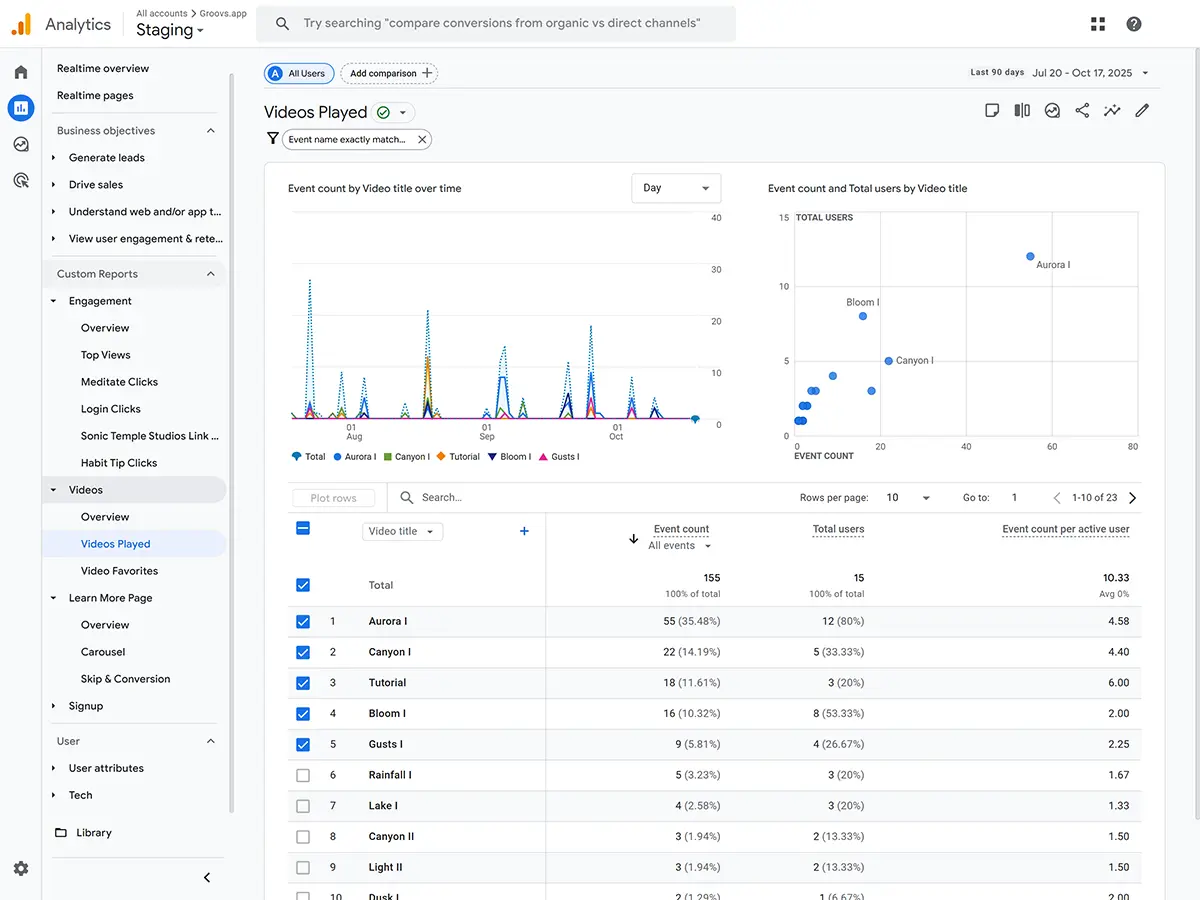Screen dimensions: 1200x900
Task: Open the Insights icon in report toolbar
Action: coord(1112,111)
